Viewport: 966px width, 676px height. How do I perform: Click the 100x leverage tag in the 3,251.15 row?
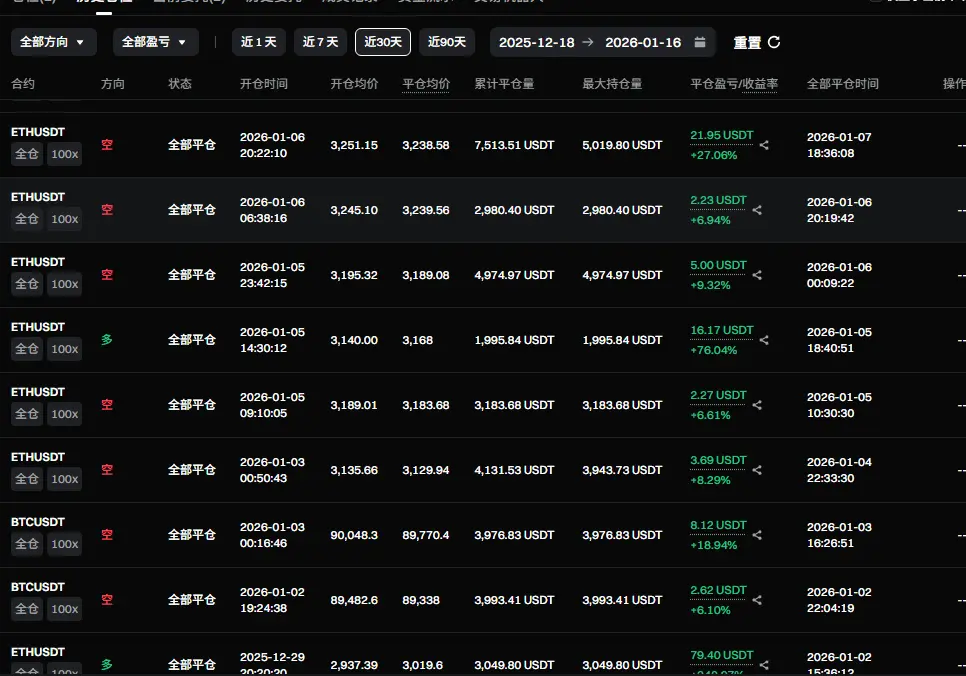[x=65, y=154]
